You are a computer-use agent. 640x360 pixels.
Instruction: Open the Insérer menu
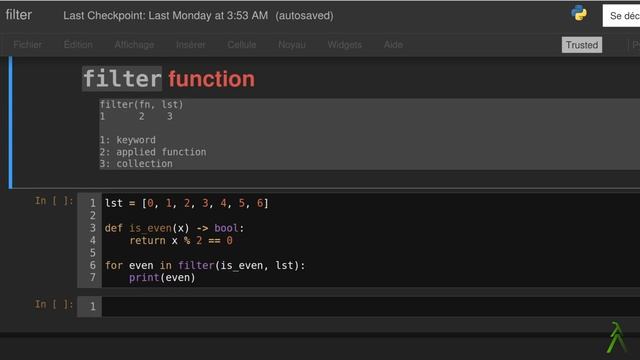191,45
